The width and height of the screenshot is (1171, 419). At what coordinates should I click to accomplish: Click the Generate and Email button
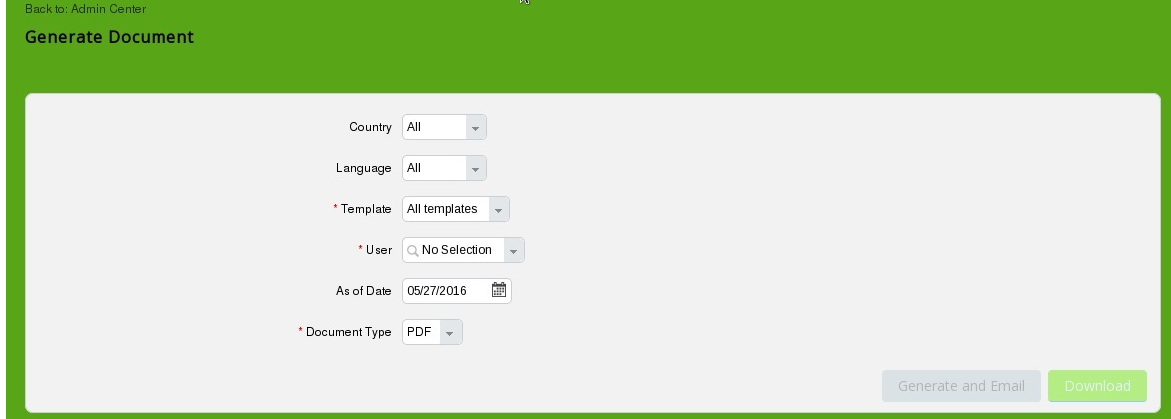[961, 386]
